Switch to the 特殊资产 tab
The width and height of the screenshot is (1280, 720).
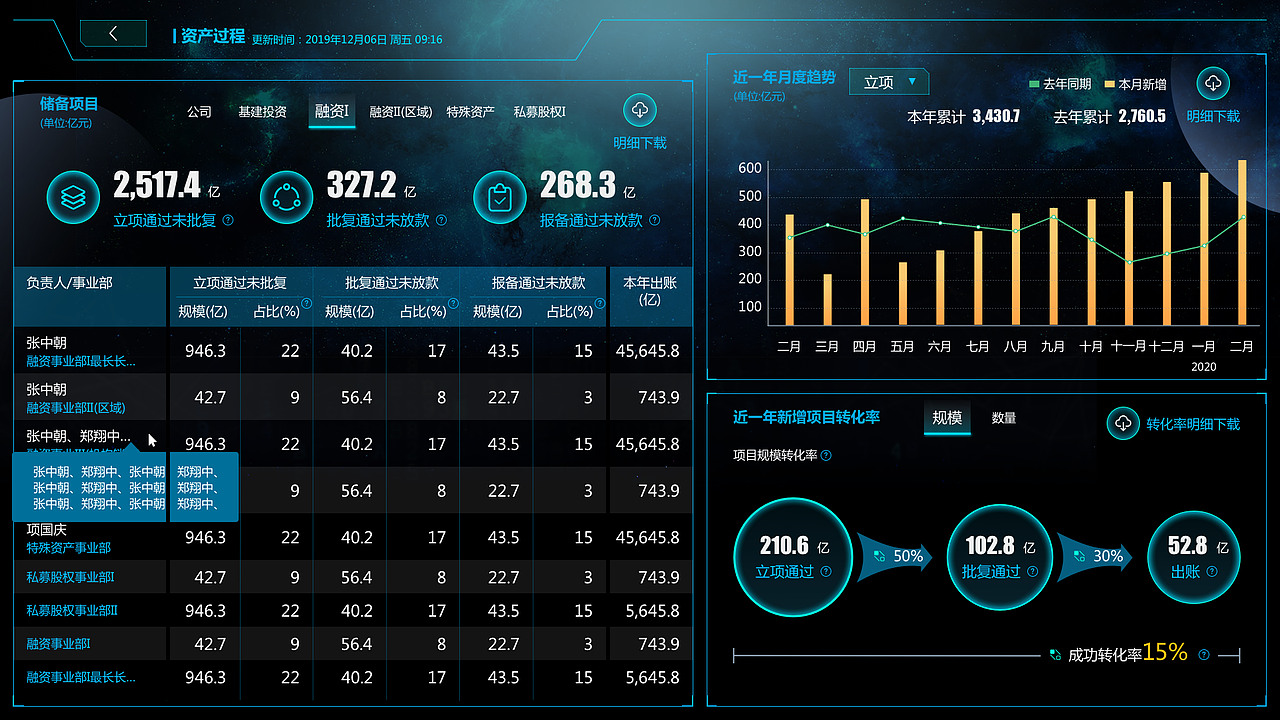[x=470, y=112]
